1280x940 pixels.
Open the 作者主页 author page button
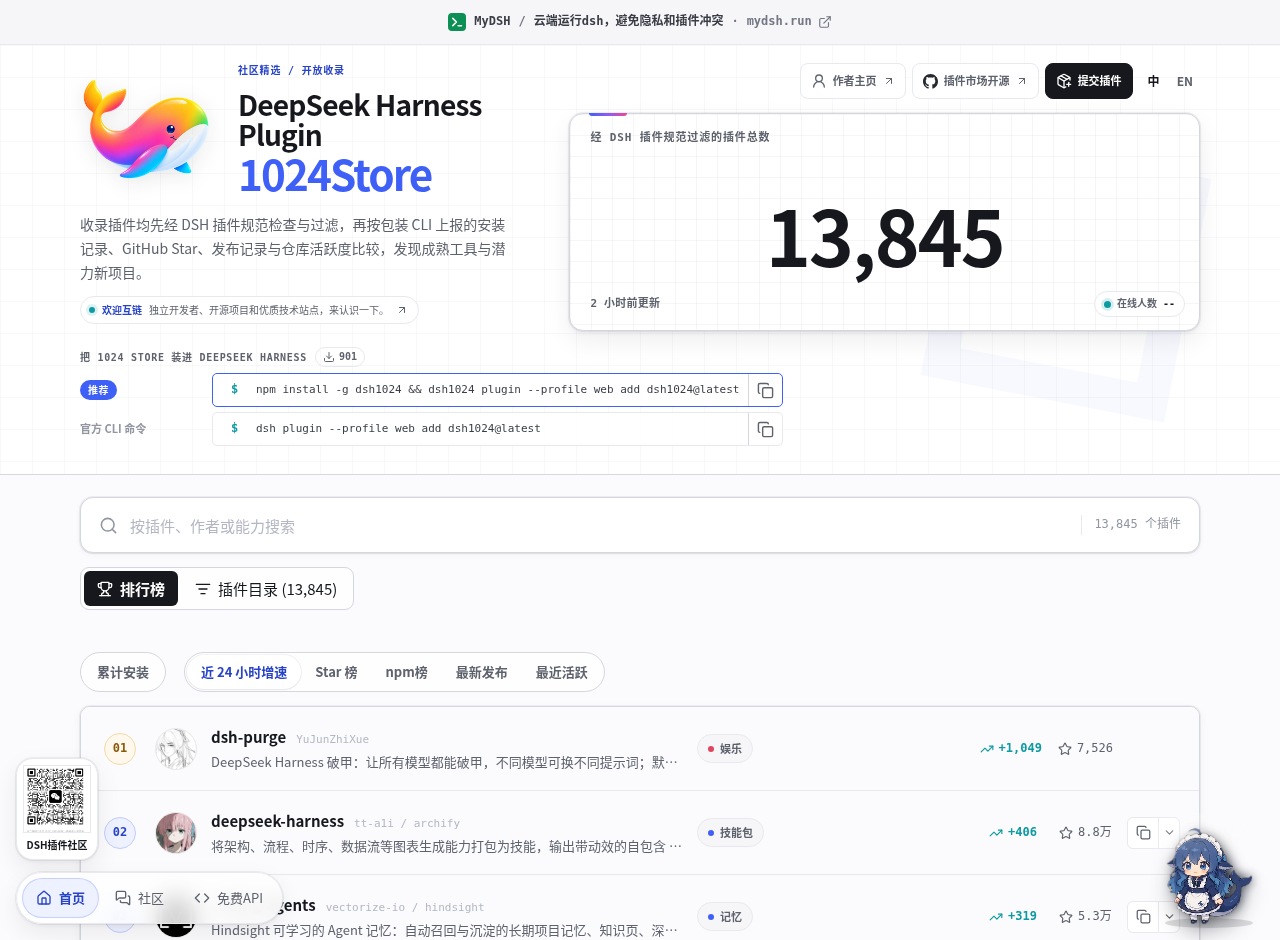853,81
